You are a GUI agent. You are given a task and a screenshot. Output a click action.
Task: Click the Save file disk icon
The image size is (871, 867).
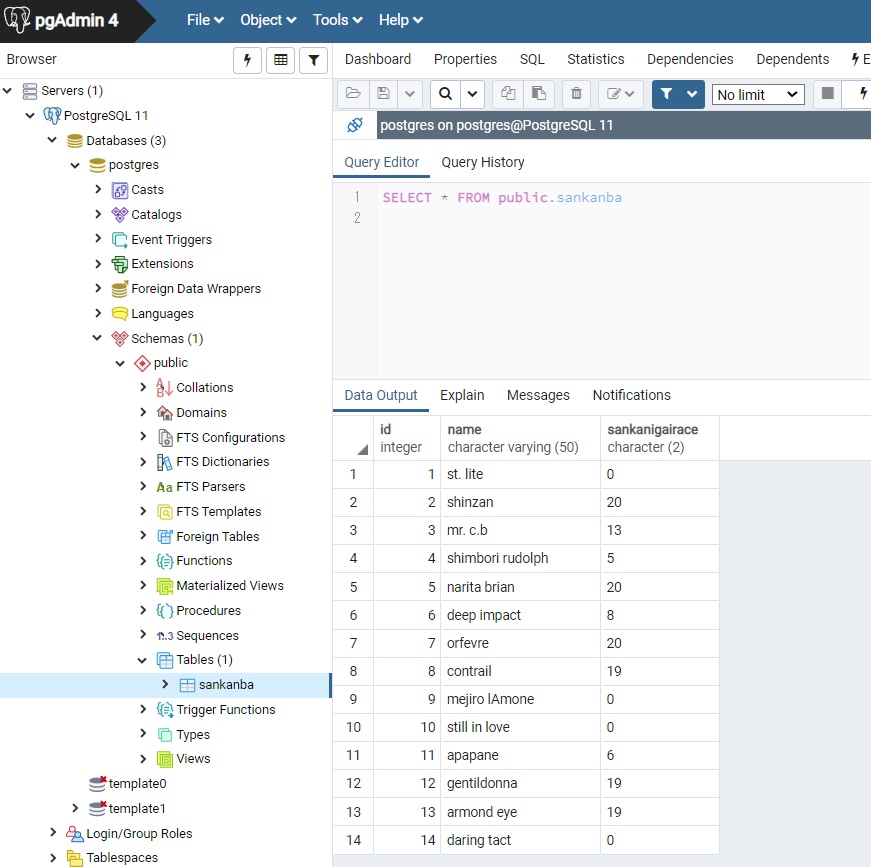383,93
